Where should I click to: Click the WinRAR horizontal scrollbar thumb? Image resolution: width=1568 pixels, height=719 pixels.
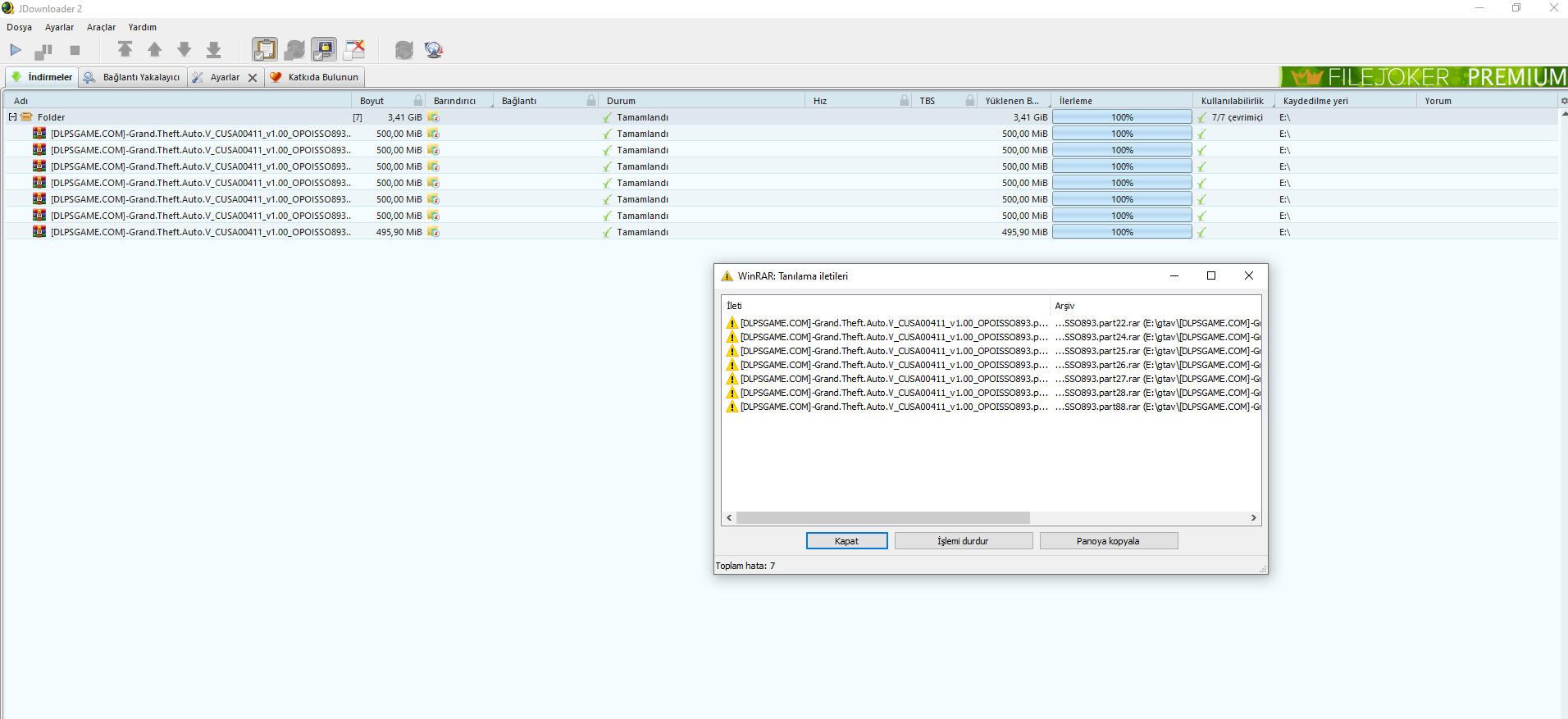click(x=883, y=518)
